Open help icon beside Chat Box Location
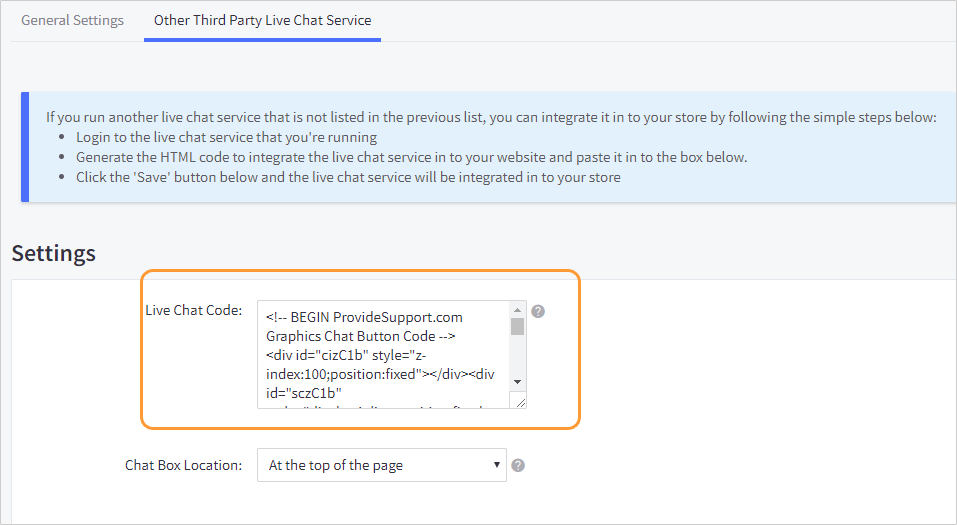Image resolution: width=957 pixels, height=525 pixels. (x=518, y=465)
